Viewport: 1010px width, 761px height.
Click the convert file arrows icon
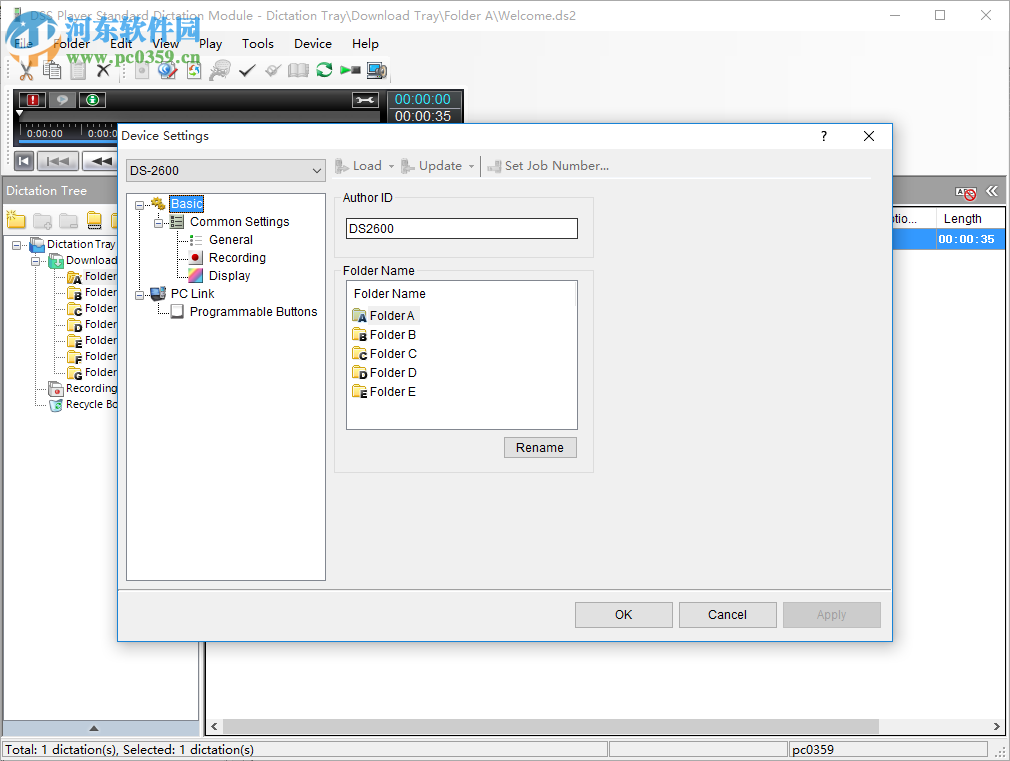[194, 70]
